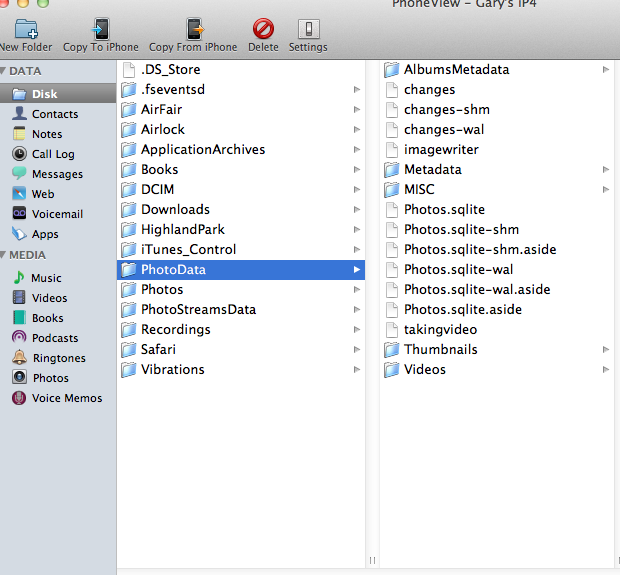This screenshot has height=575, width=620.
Task: Select the Photos.sqlite.aside file
Action: click(497, 310)
